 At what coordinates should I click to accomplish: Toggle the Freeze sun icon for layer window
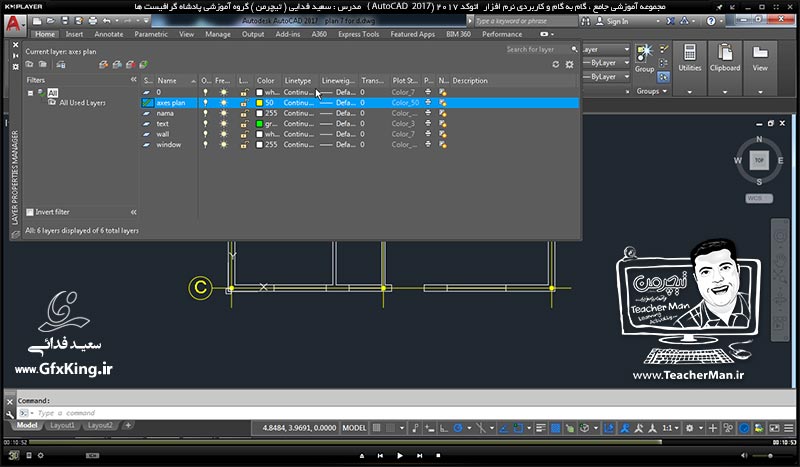223,145
